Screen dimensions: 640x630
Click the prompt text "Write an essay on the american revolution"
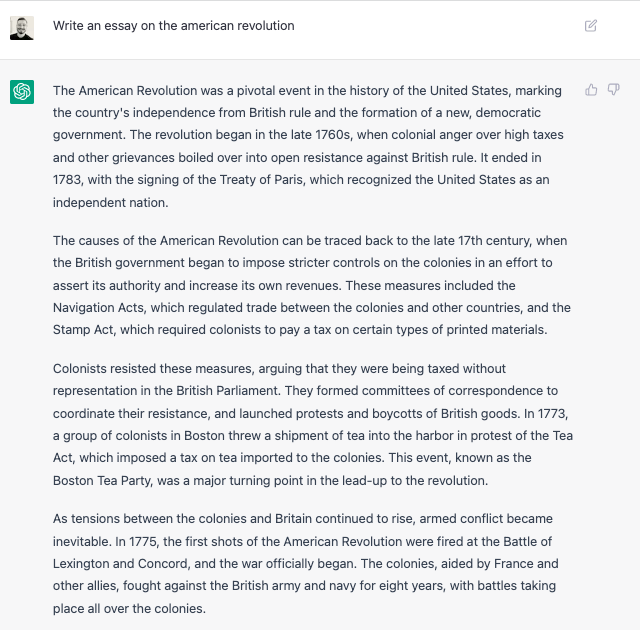(174, 26)
